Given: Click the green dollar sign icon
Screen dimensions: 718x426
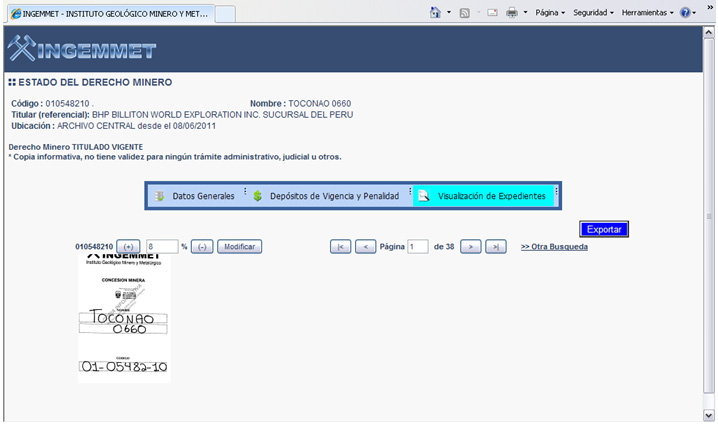Looking at the screenshot, I should point(258,196).
